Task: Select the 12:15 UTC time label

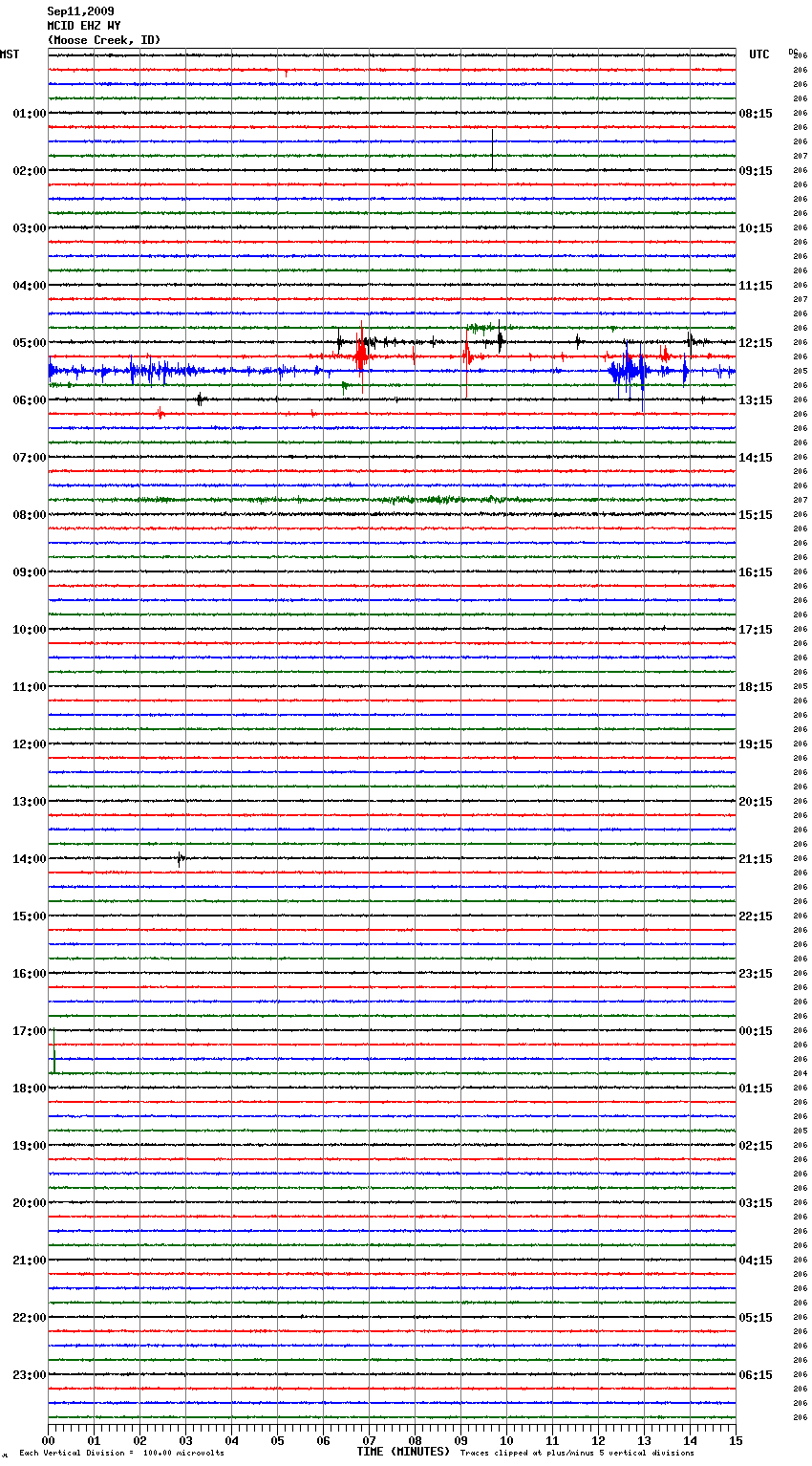Action: 756,343
